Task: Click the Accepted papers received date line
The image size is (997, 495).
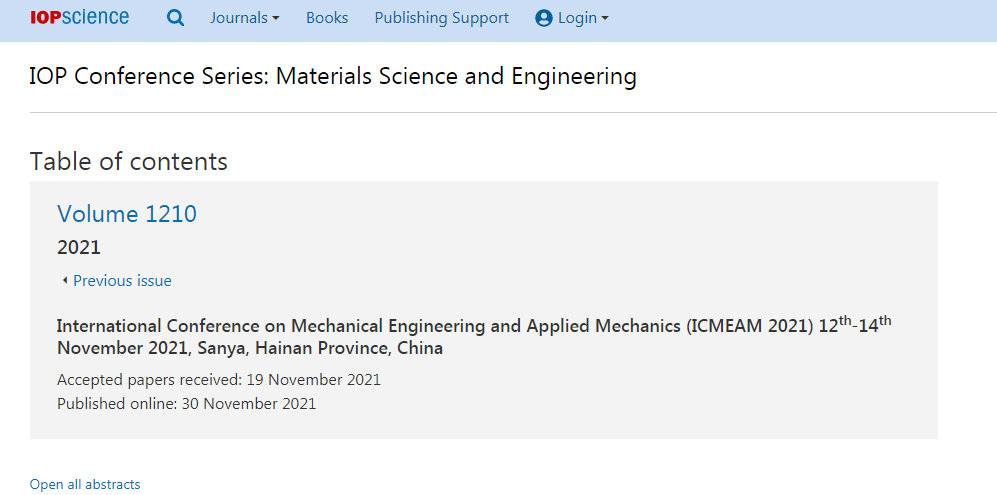Action: tap(219, 380)
